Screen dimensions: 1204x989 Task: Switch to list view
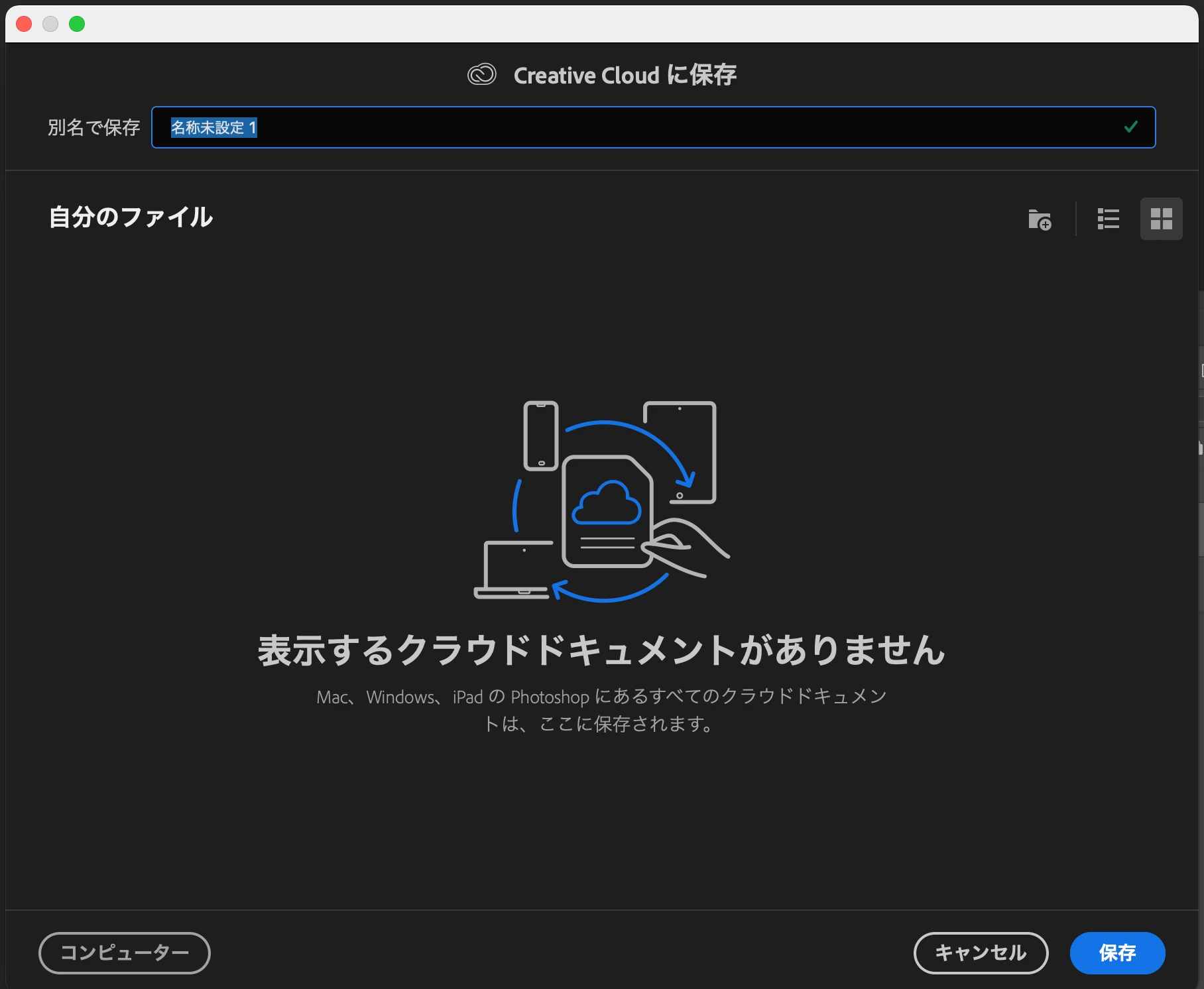click(x=1108, y=219)
